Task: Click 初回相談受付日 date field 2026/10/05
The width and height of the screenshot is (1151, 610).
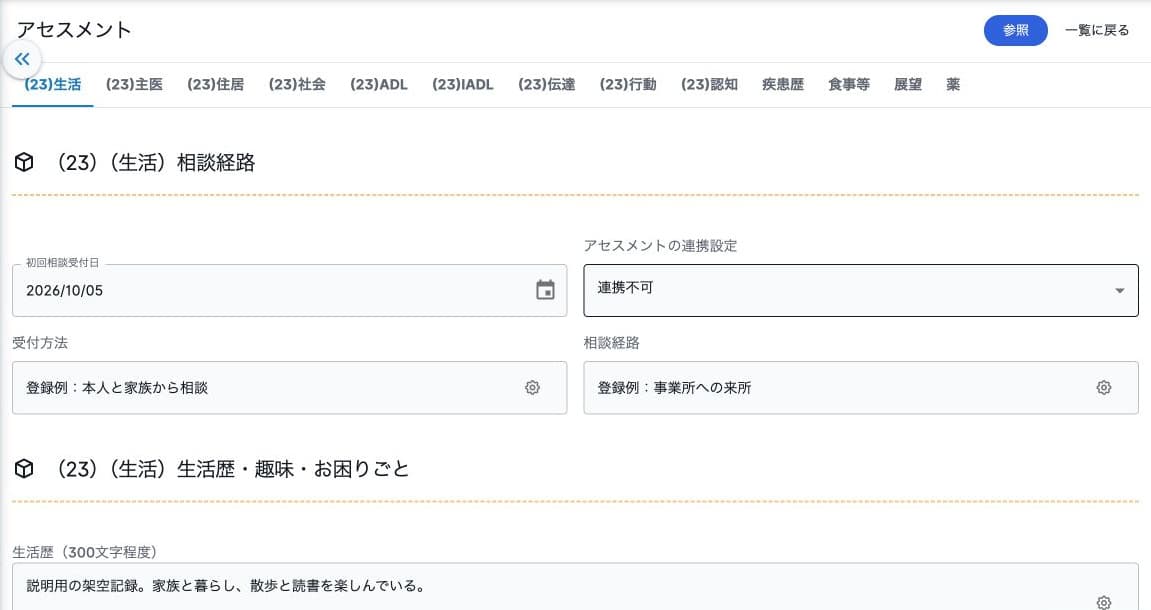Action: (x=289, y=291)
